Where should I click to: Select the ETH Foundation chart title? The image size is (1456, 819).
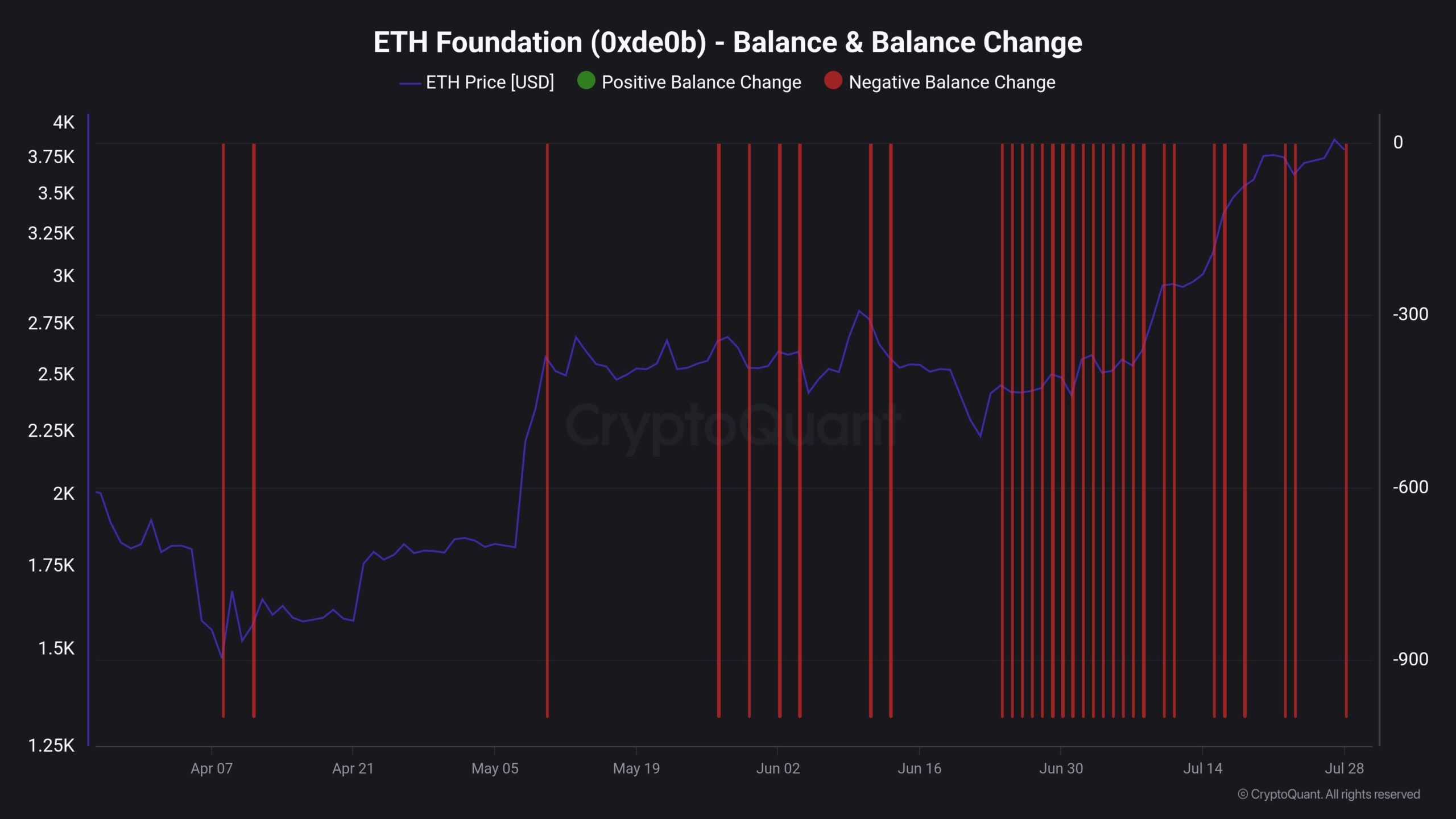[727, 42]
